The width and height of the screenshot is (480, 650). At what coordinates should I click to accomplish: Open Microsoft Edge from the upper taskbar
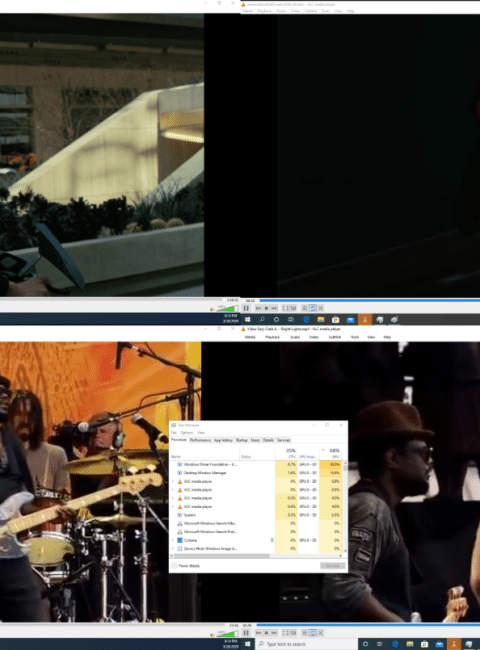click(306, 319)
